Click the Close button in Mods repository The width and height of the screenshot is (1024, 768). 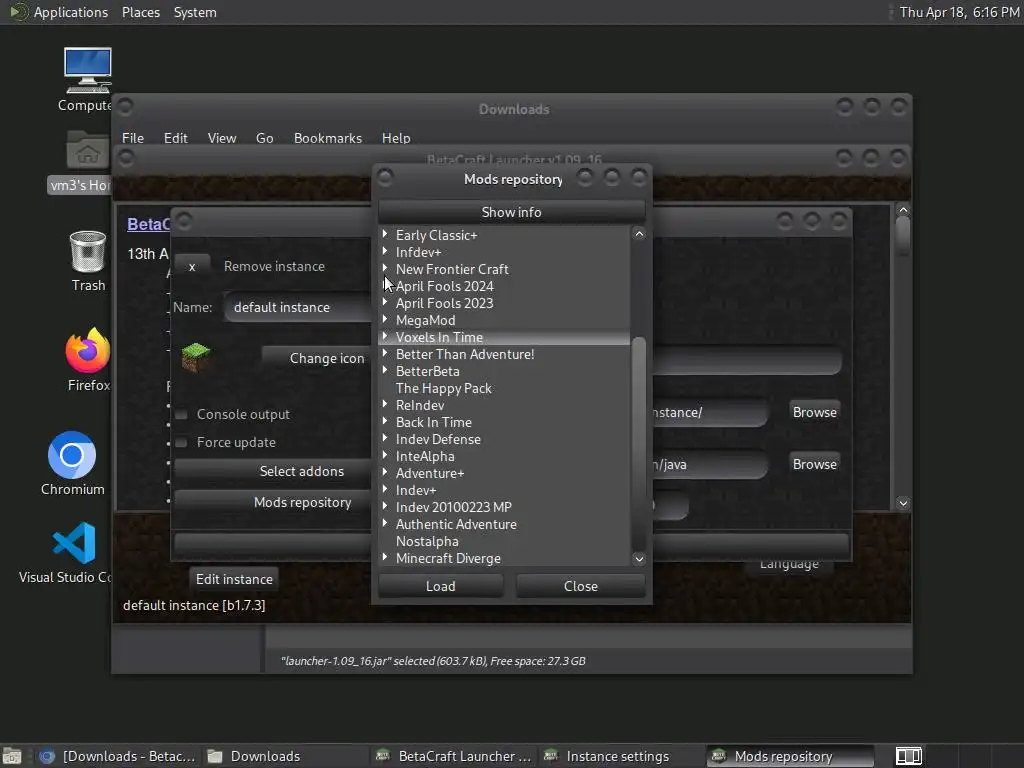pos(581,586)
